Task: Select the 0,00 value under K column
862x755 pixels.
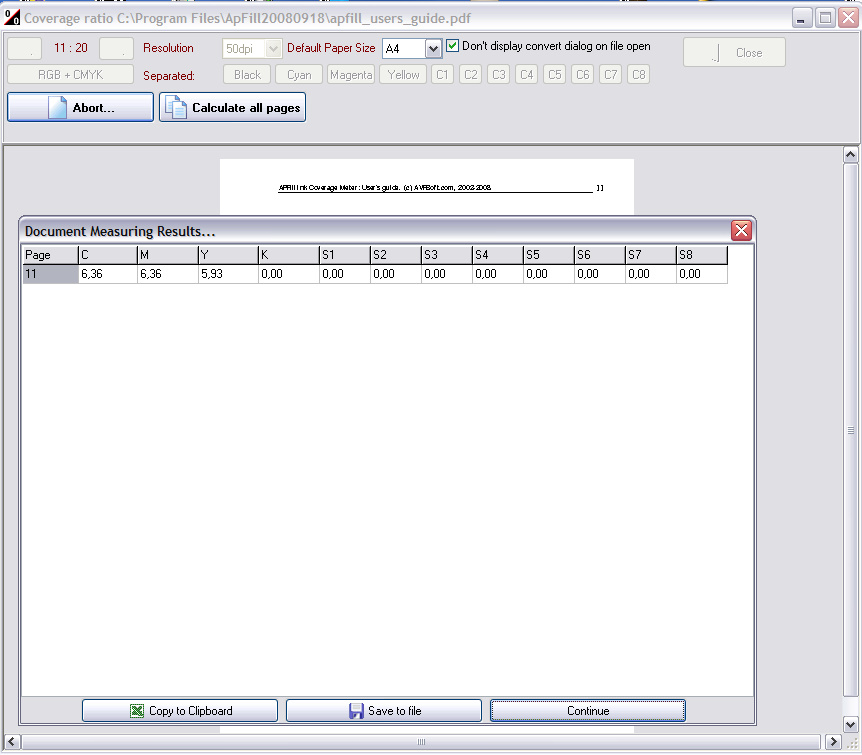Action: (289, 274)
